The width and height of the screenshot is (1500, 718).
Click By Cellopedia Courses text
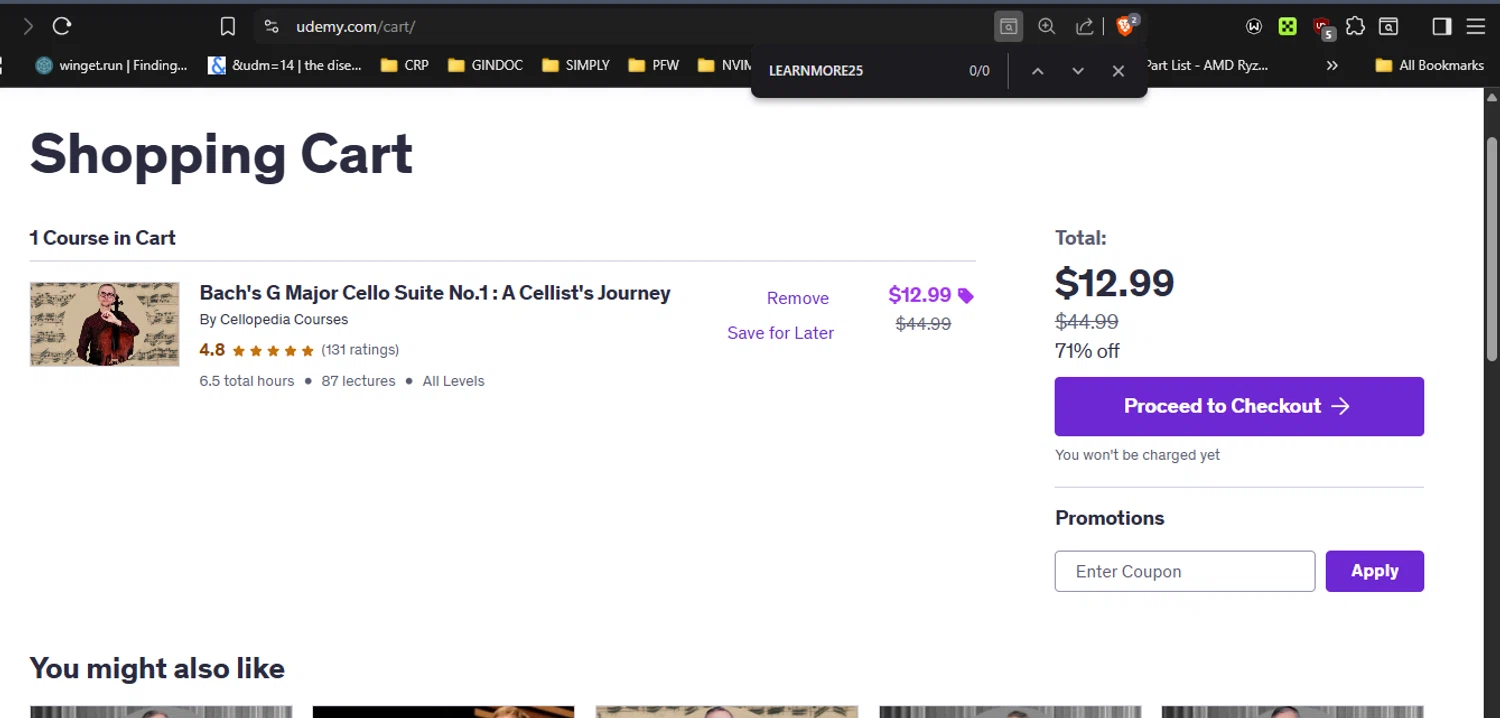point(274,320)
